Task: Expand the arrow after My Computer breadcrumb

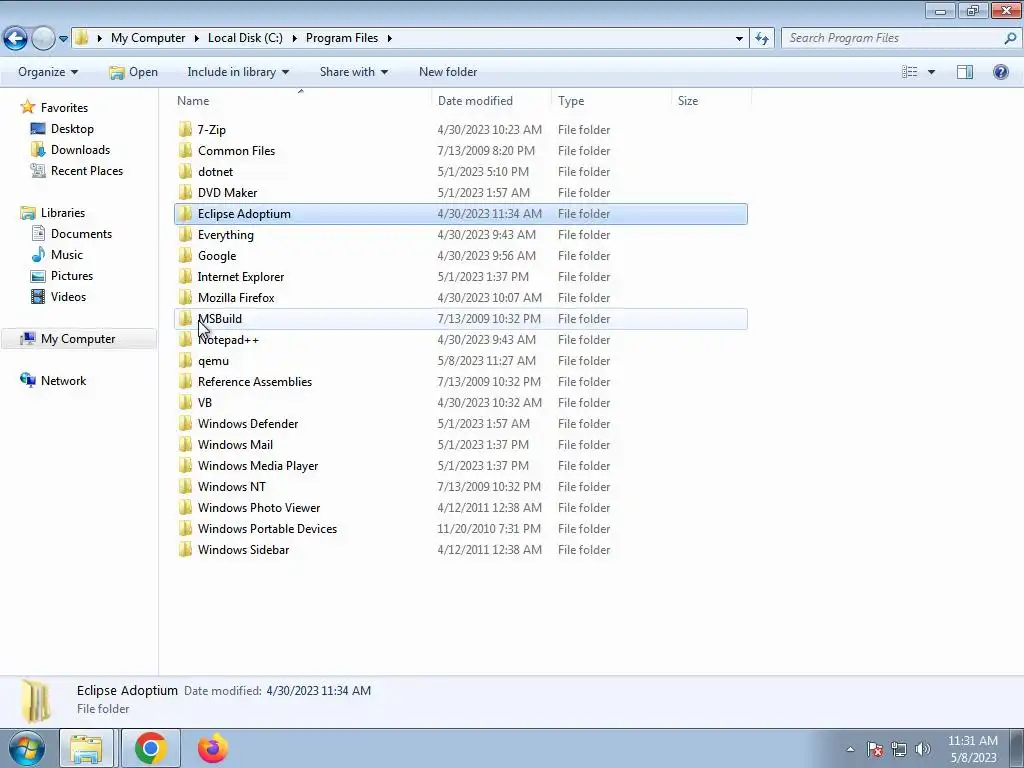Action: [x=197, y=39]
